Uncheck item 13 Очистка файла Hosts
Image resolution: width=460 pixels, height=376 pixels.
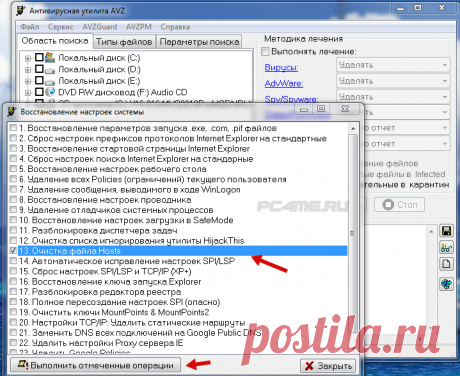coord(13,250)
